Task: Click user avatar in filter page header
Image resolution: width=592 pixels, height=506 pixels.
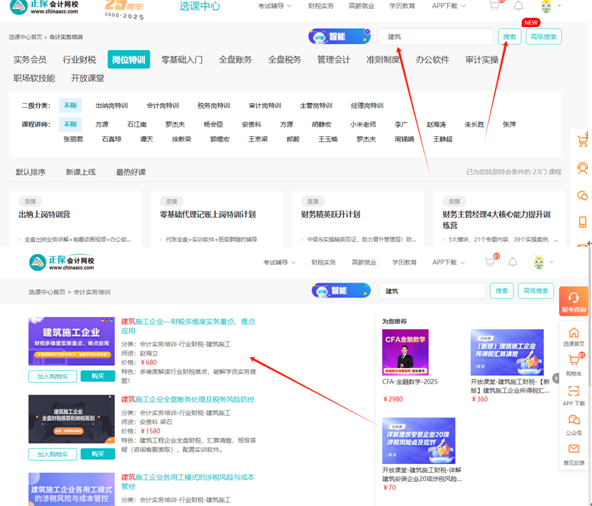Action: [x=546, y=6]
